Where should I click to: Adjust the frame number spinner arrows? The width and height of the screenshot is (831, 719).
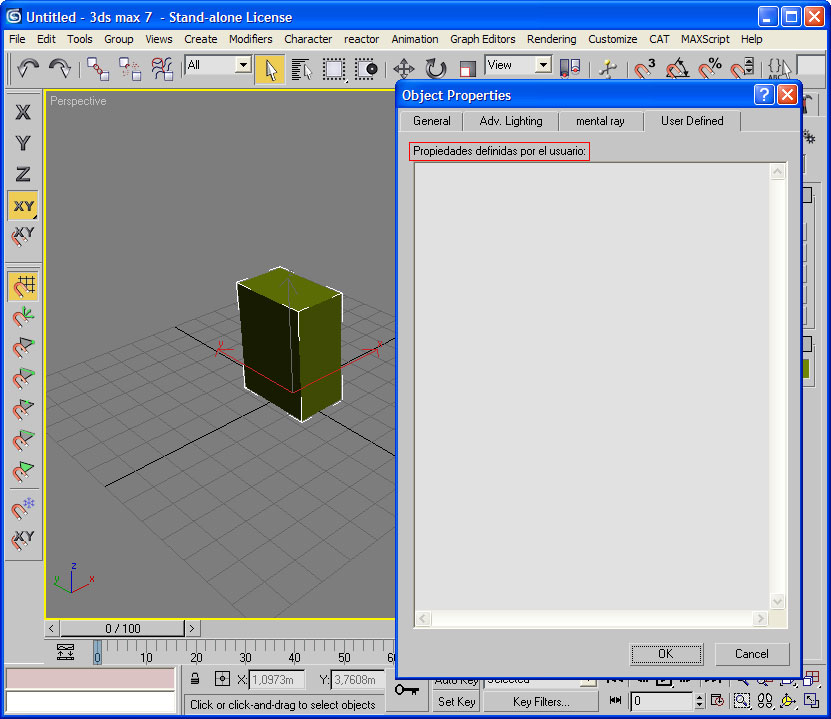click(x=700, y=701)
